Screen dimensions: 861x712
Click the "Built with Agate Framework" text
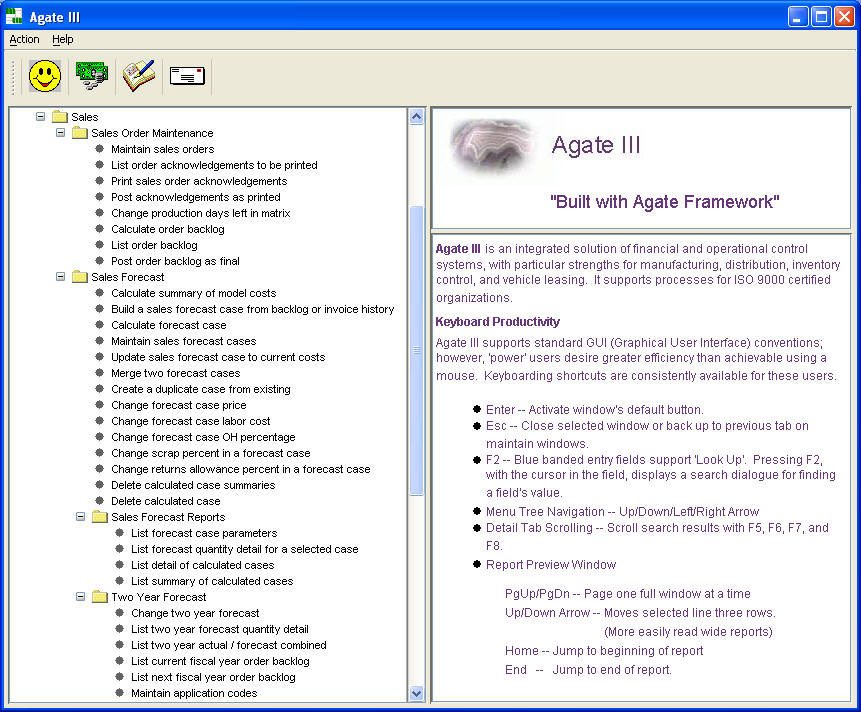664,201
